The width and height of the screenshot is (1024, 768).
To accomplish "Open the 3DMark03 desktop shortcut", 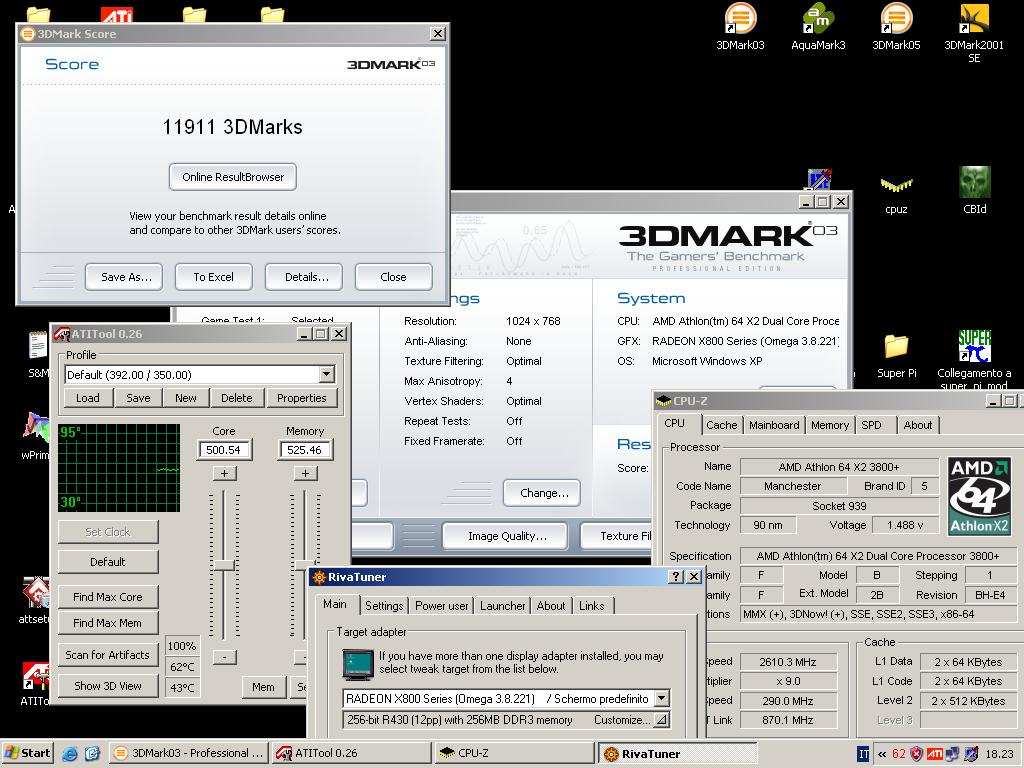I will coord(740,26).
